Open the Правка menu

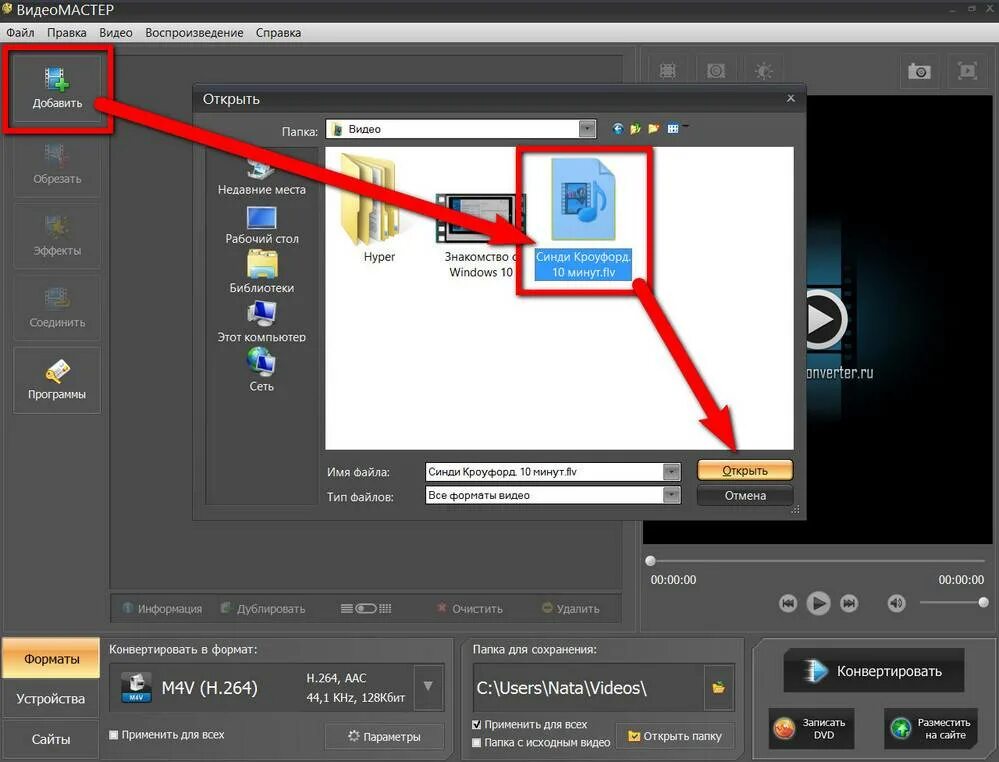tap(67, 32)
